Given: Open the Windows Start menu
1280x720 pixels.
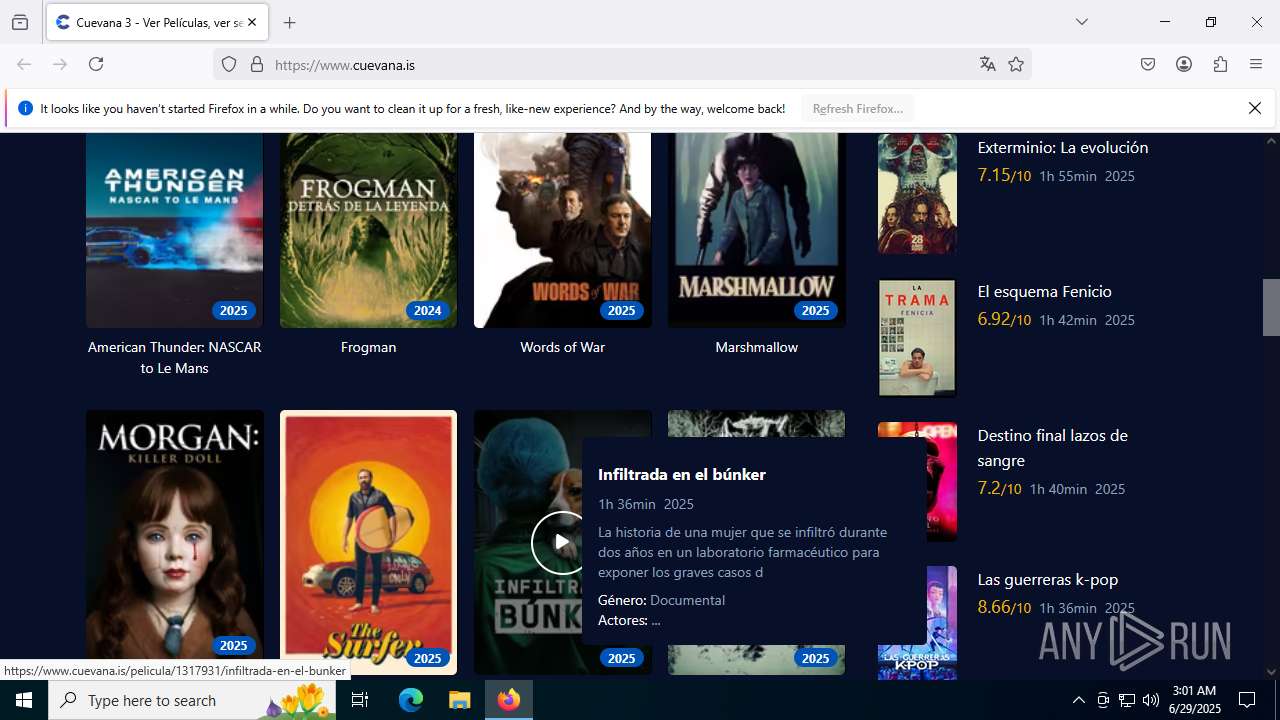Looking at the screenshot, I should [x=24, y=700].
